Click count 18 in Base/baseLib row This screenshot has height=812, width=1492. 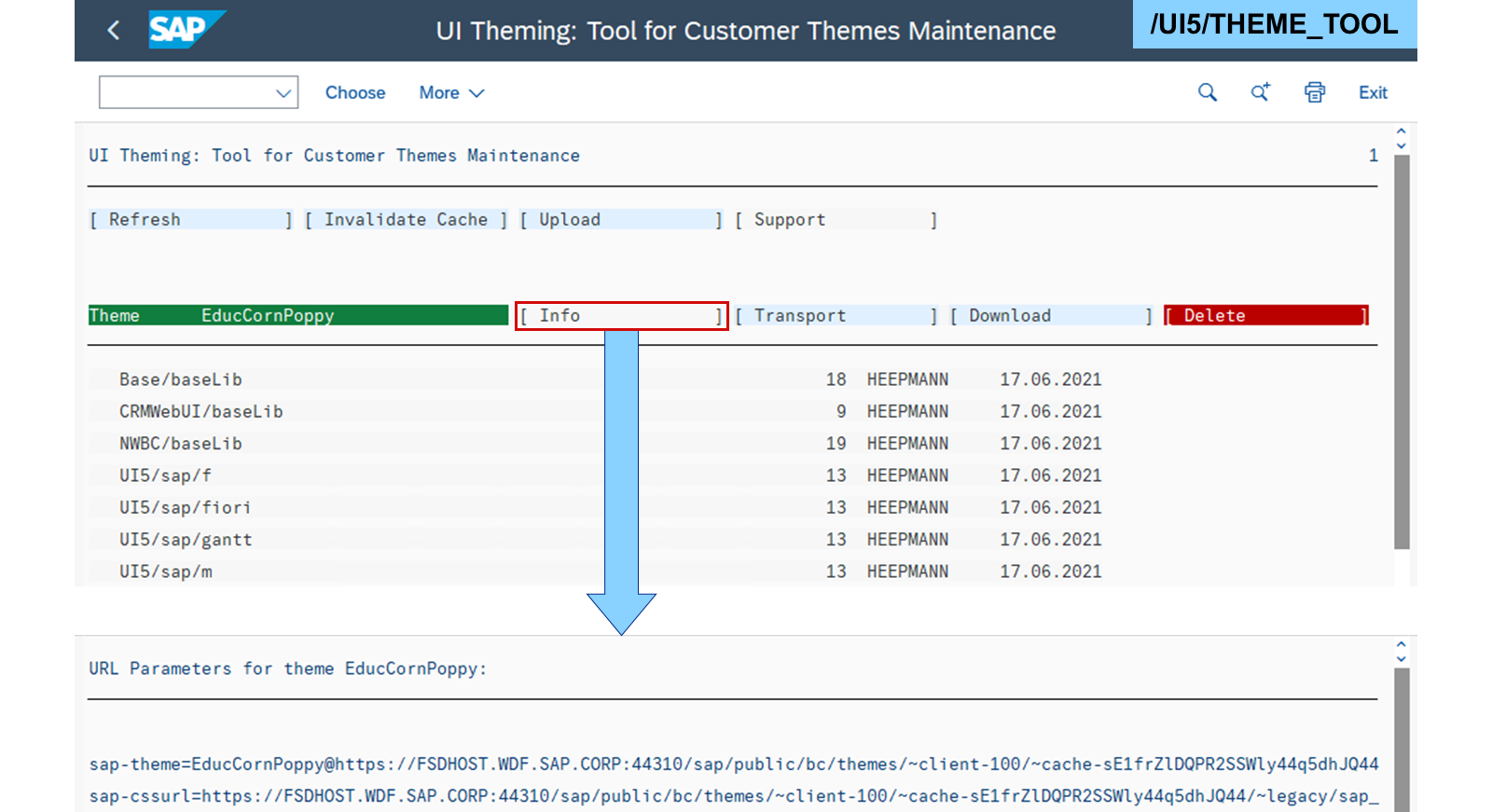click(x=836, y=380)
